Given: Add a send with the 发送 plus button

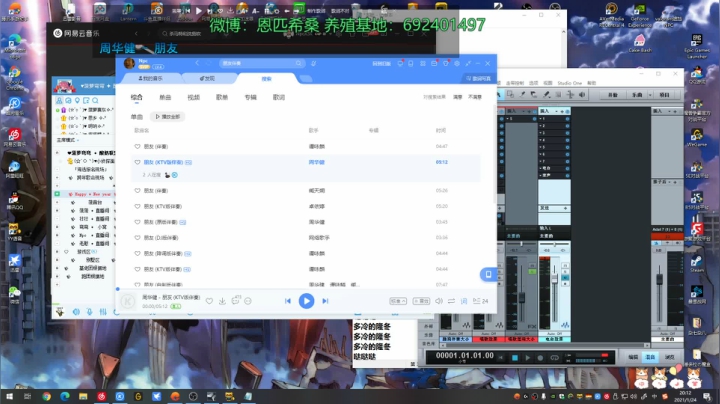Looking at the screenshot, I should (565, 208).
